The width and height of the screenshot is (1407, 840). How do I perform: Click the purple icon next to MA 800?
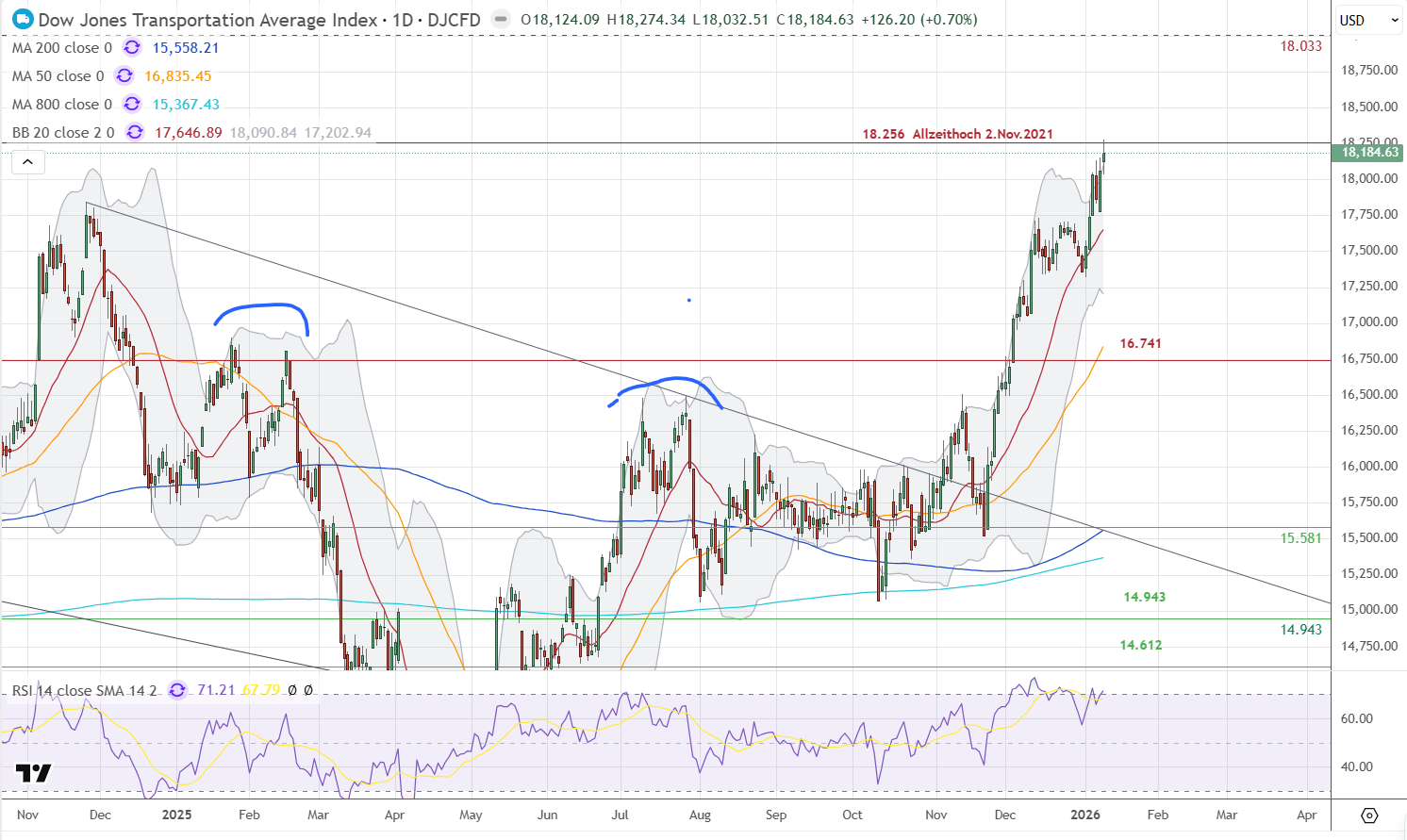click(x=132, y=105)
